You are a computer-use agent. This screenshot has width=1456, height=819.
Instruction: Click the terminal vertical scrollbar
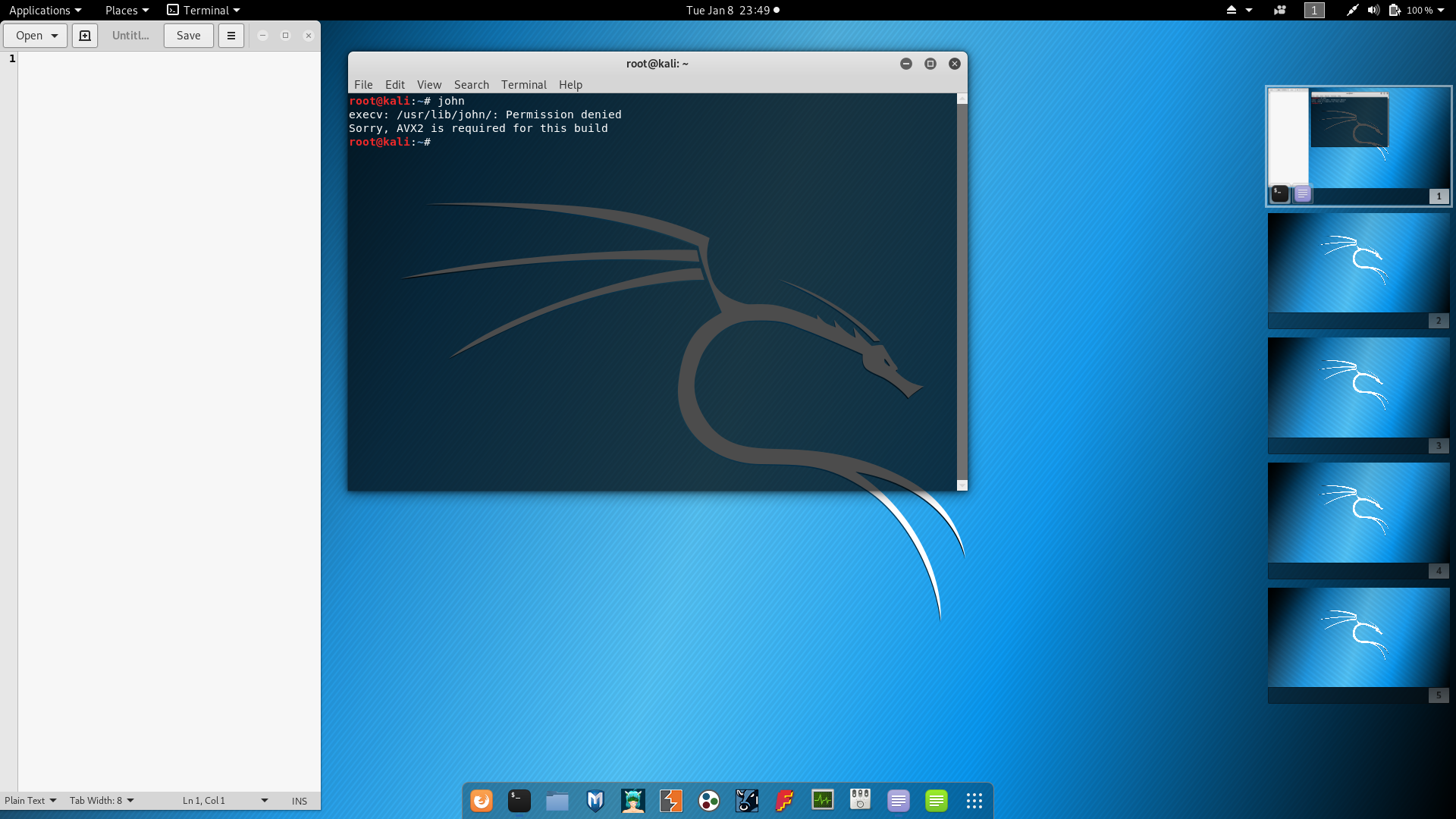pyautogui.click(x=962, y=292)
